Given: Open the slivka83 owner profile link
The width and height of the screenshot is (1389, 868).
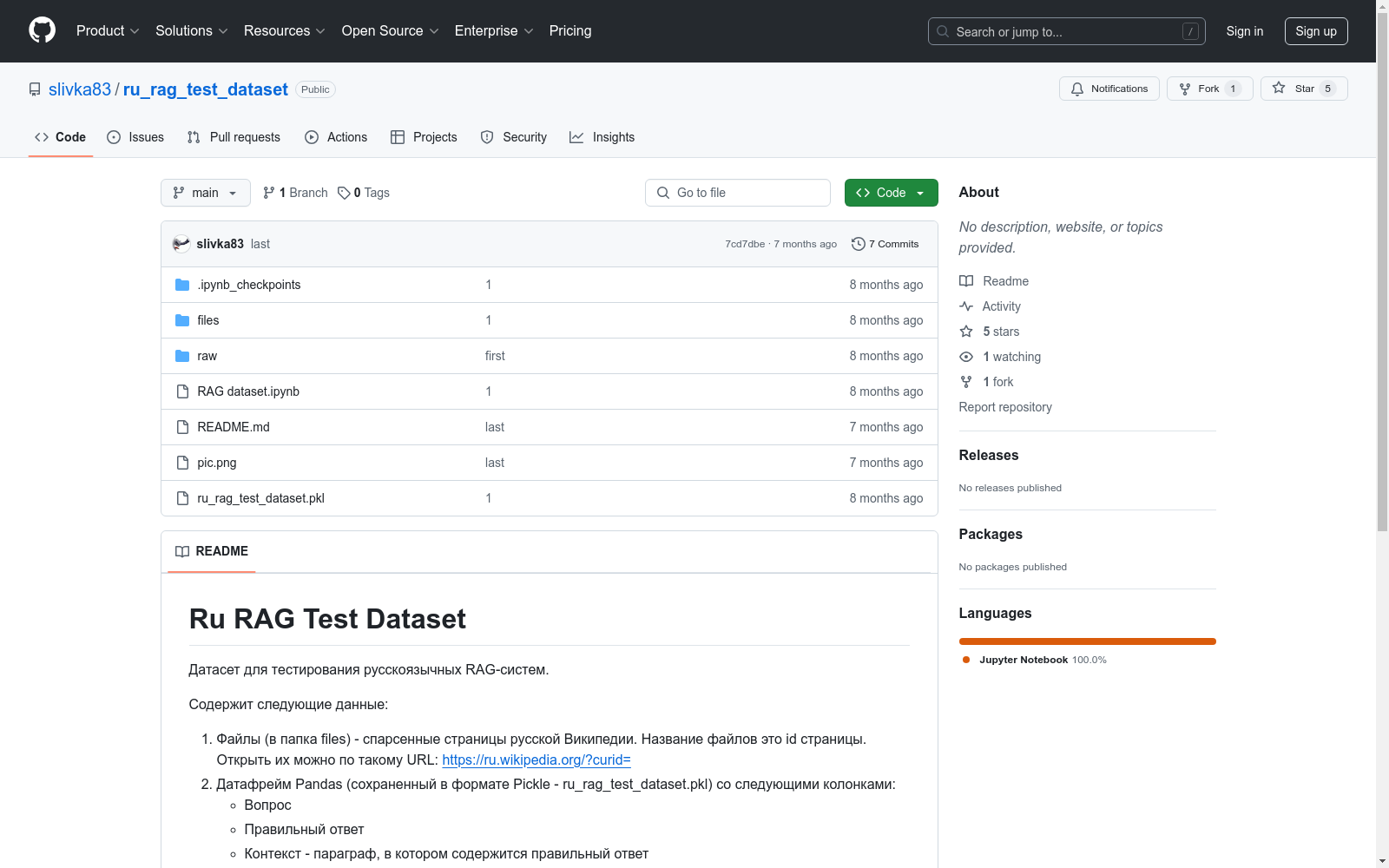Looking at the screenshot, I should 80,89.
